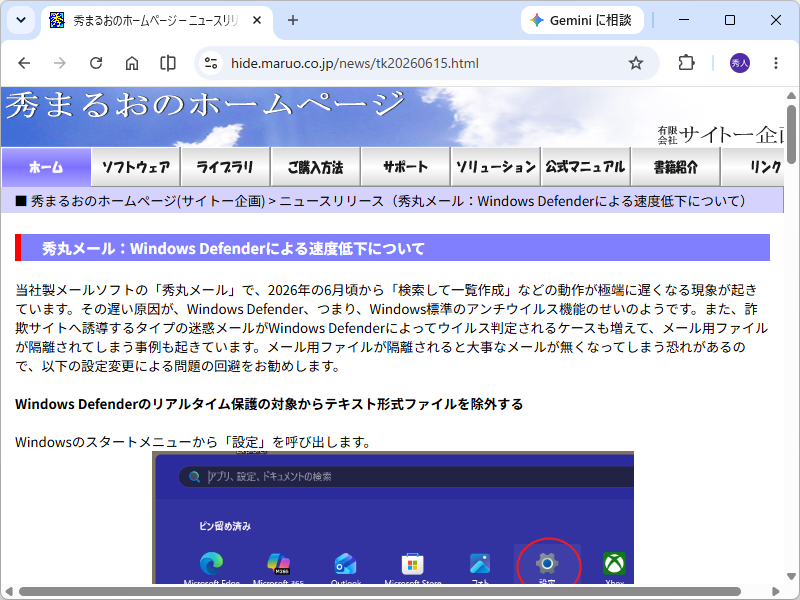Viewport: 800px width, 600px height.
Task: Open the 秀人 profile avatar
Action: coord(740,63)
